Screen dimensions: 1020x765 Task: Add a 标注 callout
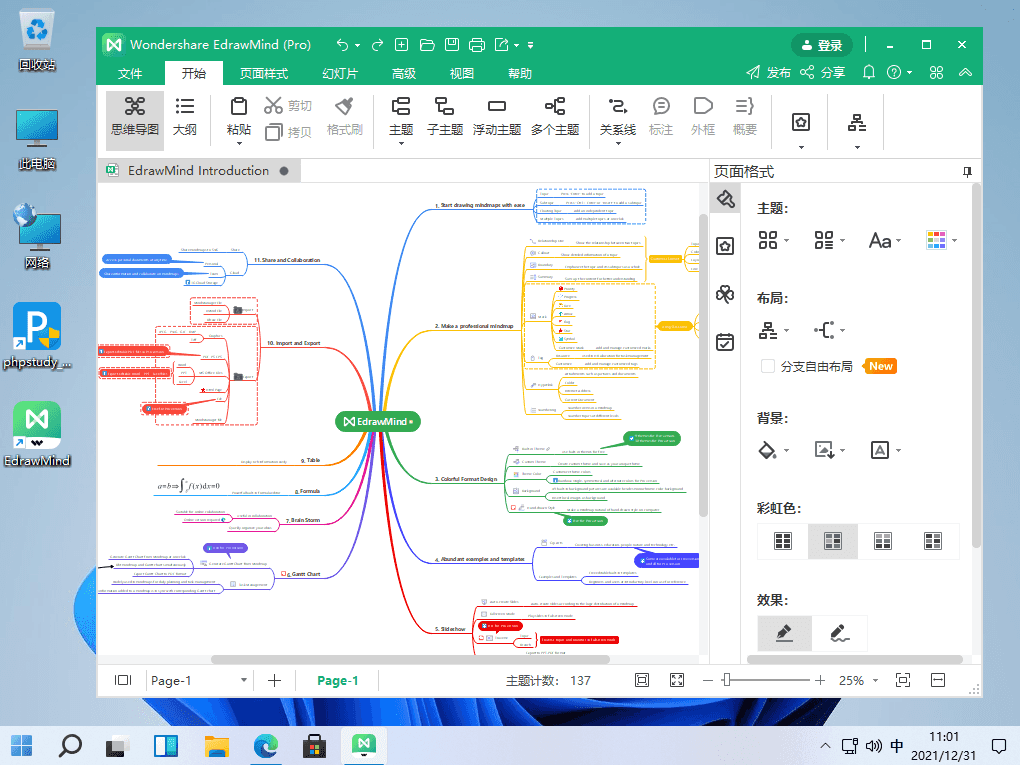661,117
